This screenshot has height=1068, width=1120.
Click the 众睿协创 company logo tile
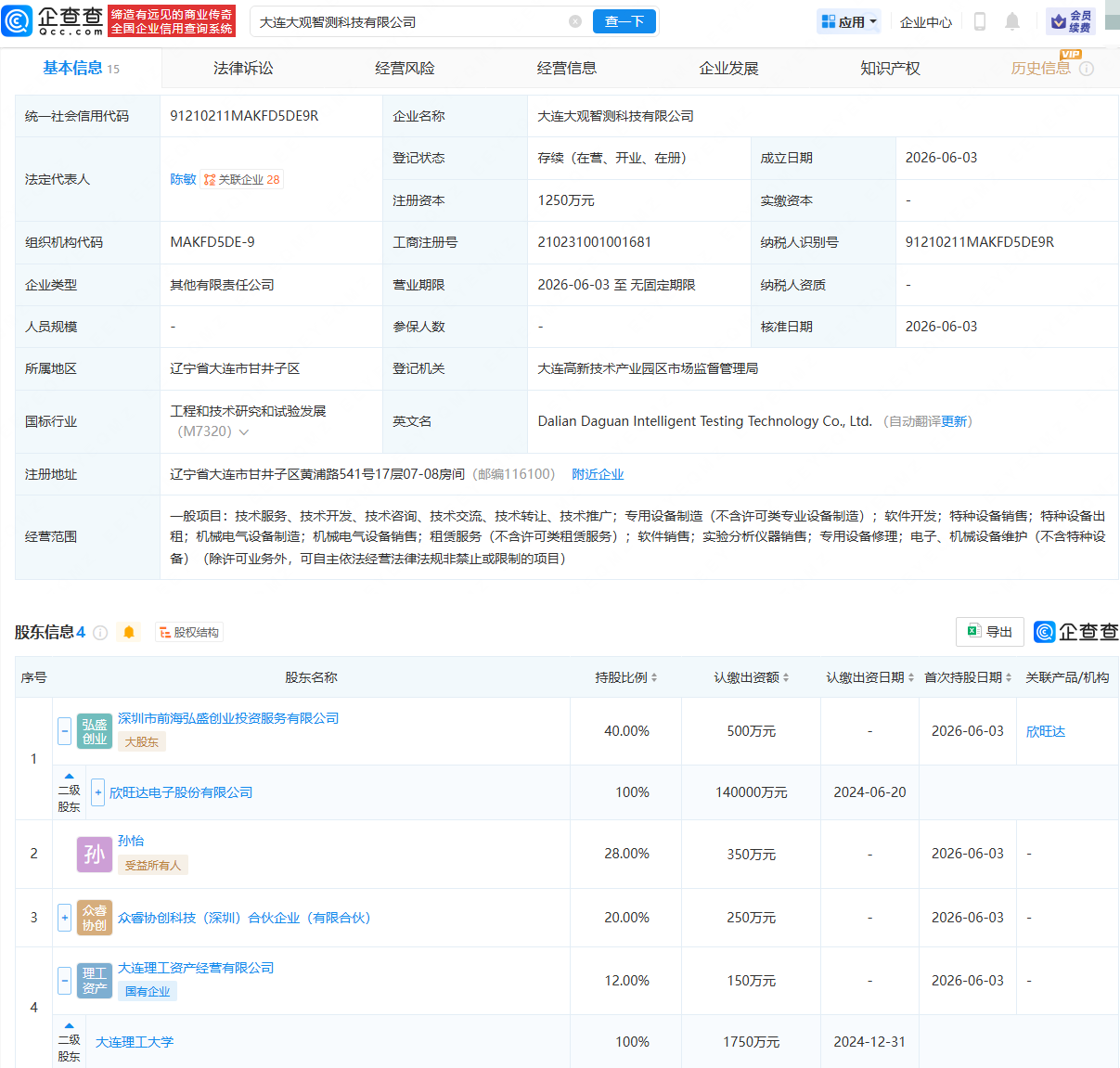pyautogui.click(x=95, y=918)
